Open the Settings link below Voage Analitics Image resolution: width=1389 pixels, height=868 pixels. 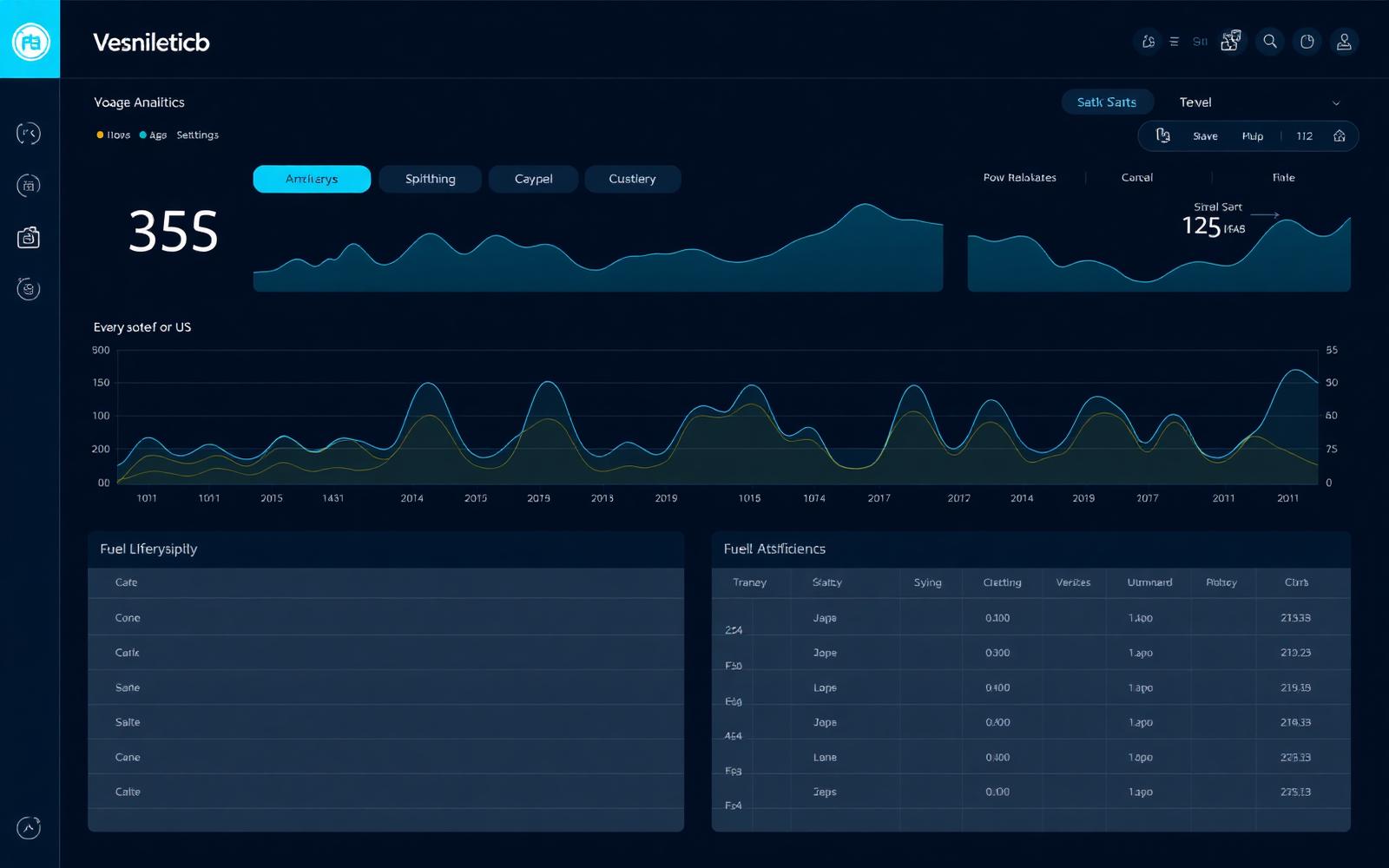point(197,135)
